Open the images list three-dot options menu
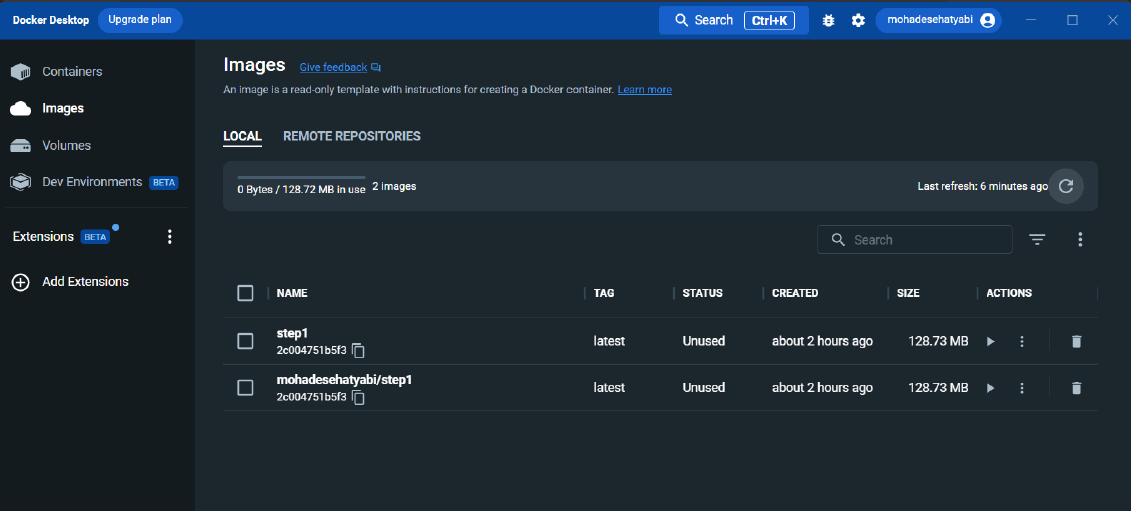This screenshot has width=1131, height=512. pos(1080,239)
